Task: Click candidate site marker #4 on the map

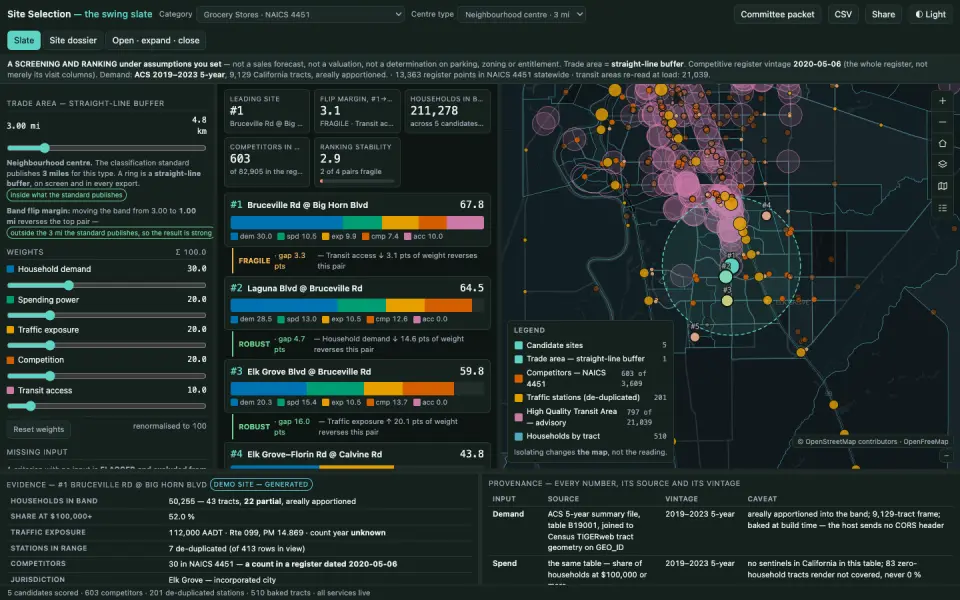Action: click(766, 216)
